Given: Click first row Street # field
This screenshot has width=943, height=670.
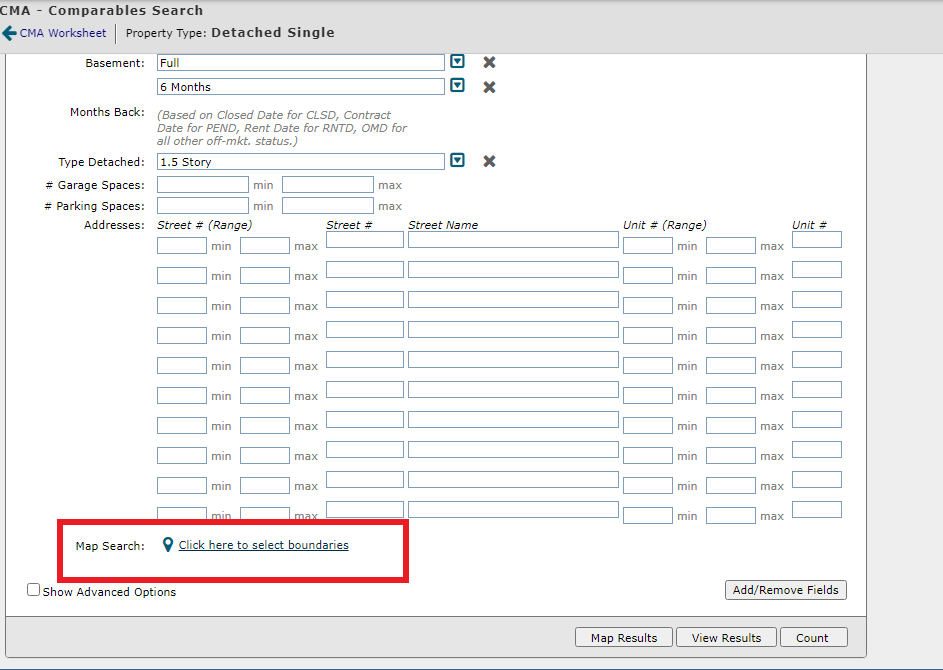Looking at the screenshot, I should [x=364, y=239].
